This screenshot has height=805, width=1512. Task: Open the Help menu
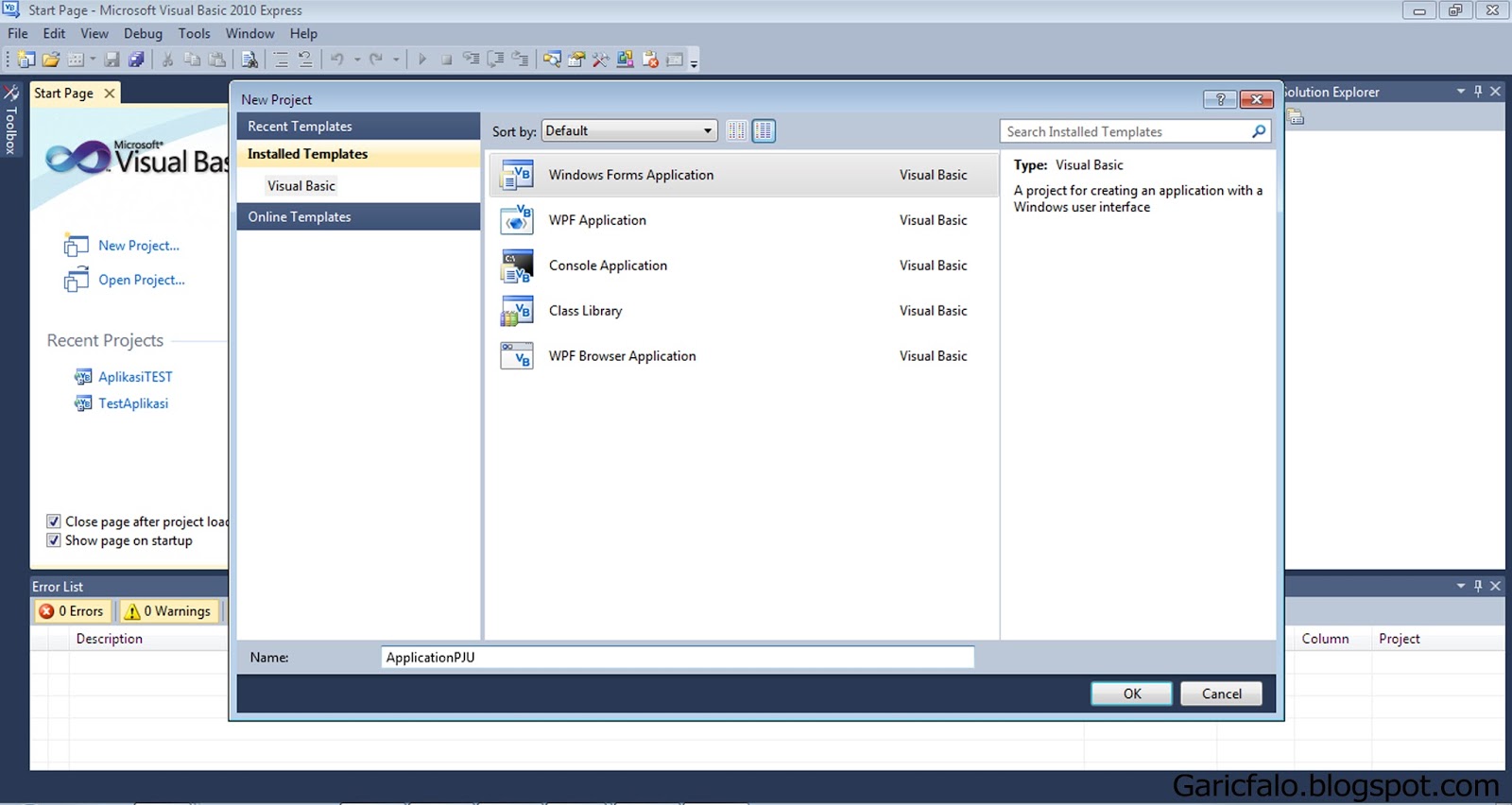(x=303, y=33)
